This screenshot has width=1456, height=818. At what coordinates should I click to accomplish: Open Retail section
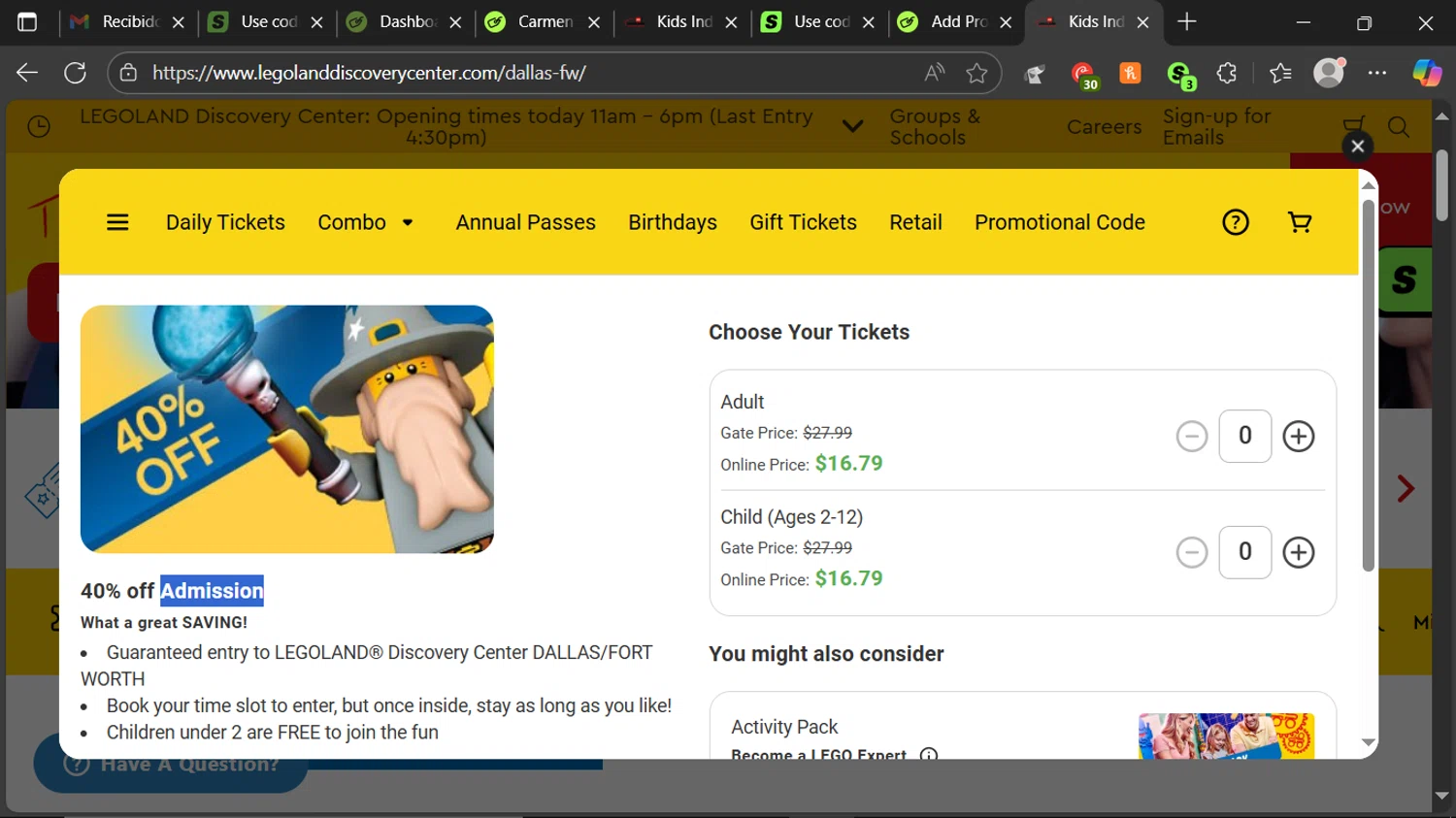tap(915, 222)
